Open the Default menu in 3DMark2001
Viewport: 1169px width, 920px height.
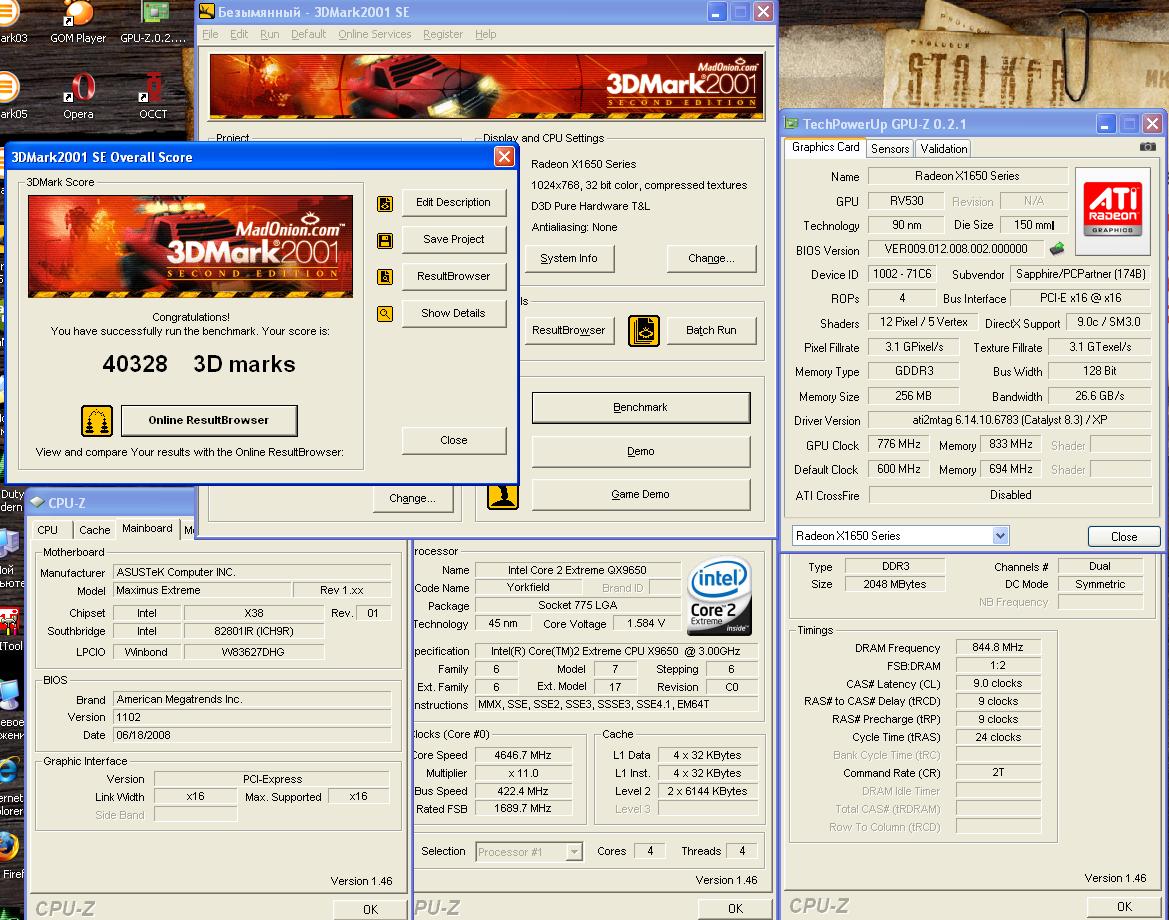[308, 34]
